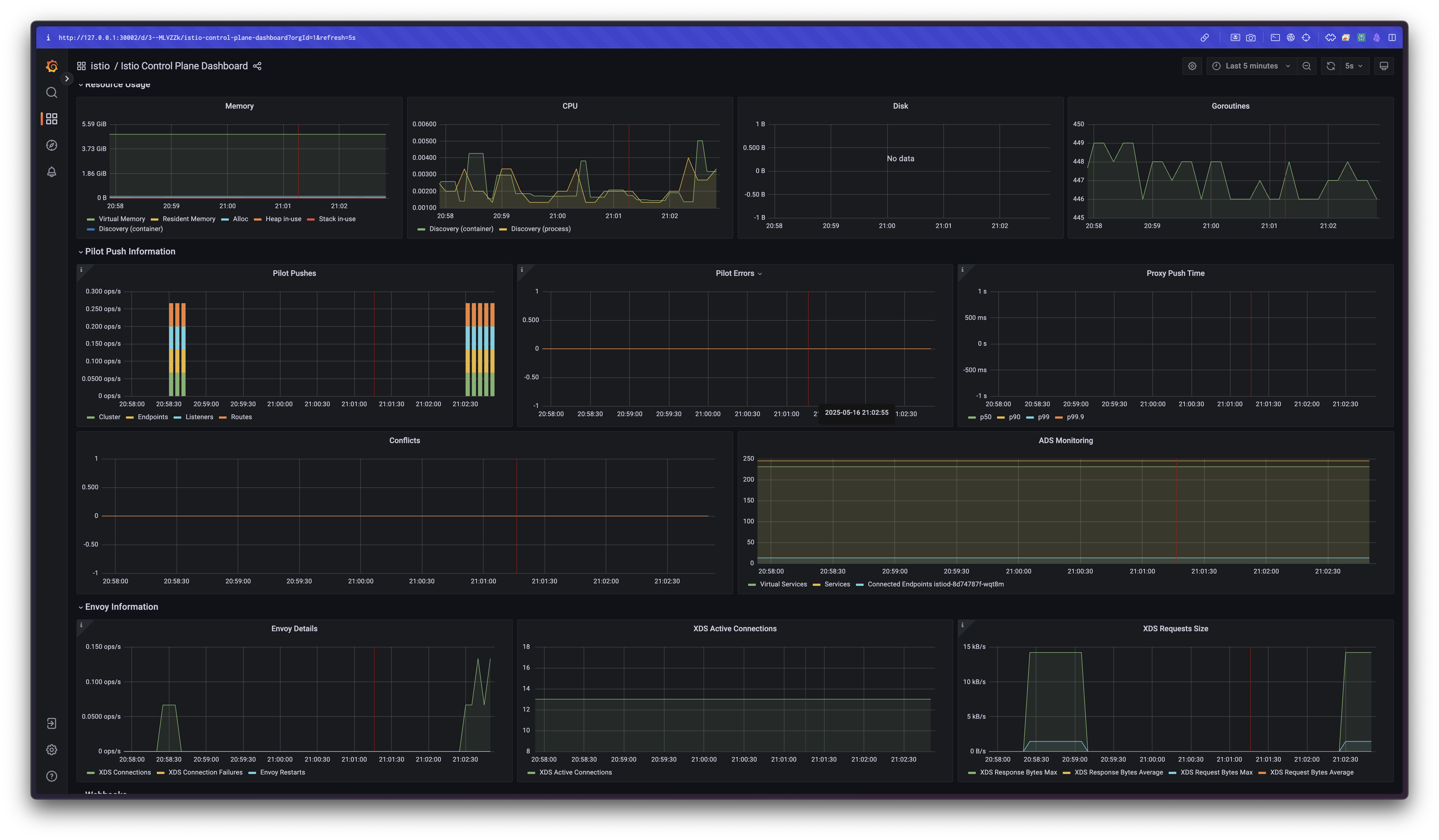The image size is (1439, 840).
Task: Click the camera screenshot icon in the browser bar
Action: point(1251,38)
